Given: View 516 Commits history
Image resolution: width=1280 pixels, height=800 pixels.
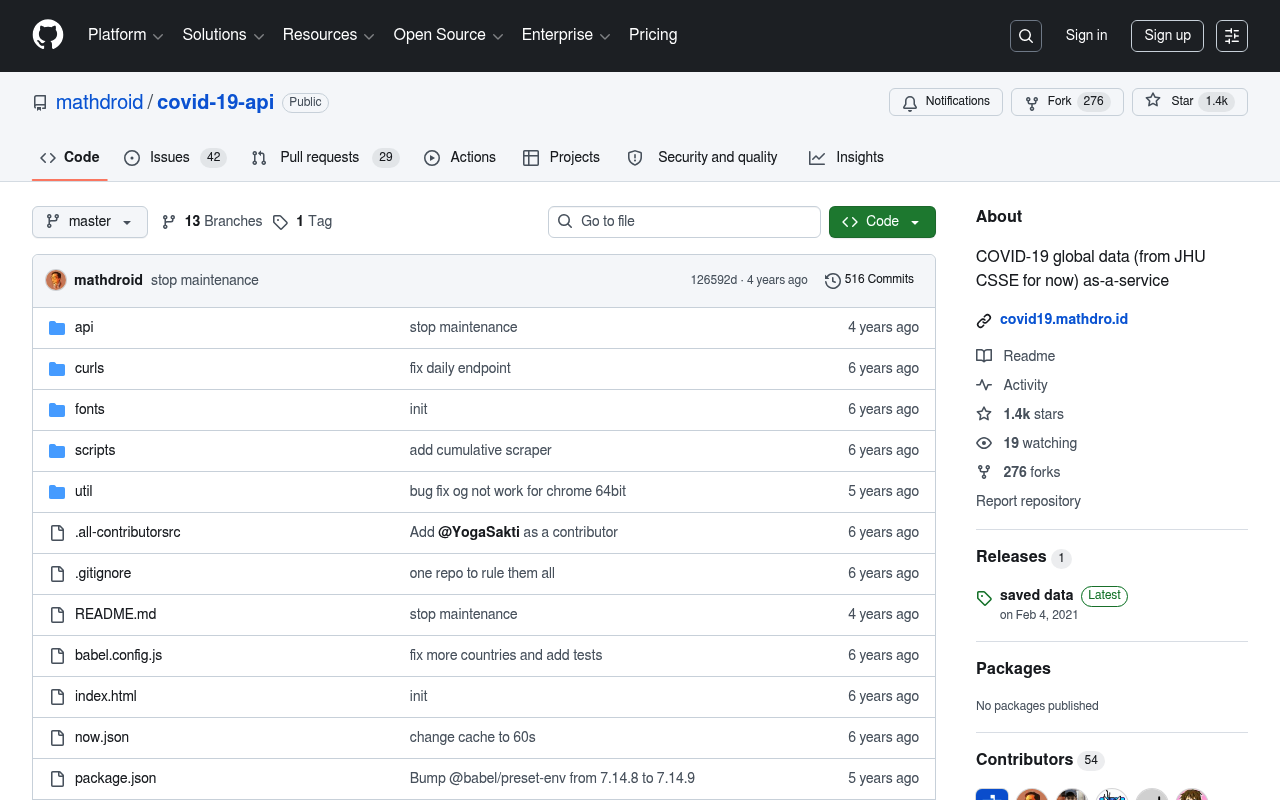Looking at the screenshot, I should click(869, 280).
